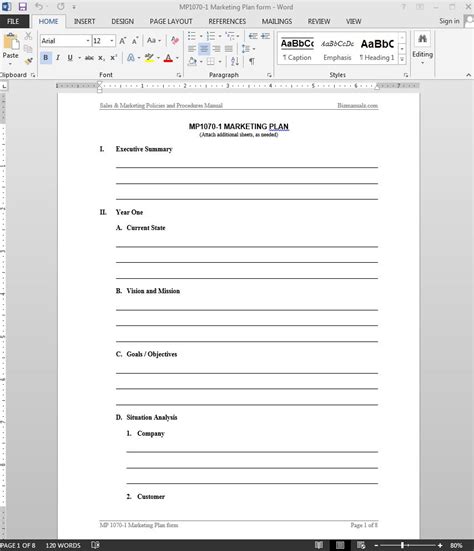The height and width of the screenshot is (551, 474).
Task: Cut selection with scissors icon
Action: (x=28, y=36)
